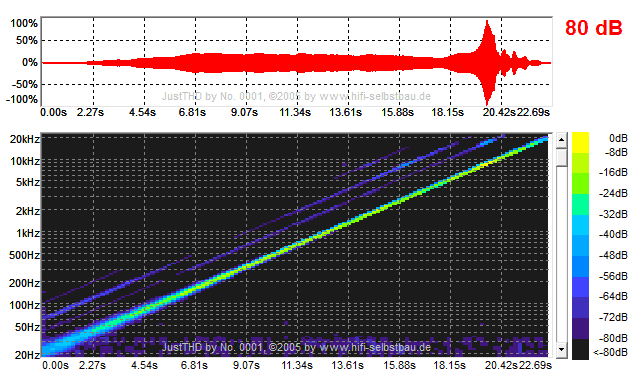Screen dimensions: 634x379
Task: Click the 50% amplitude axis label
Action: (x=27, y=40)
